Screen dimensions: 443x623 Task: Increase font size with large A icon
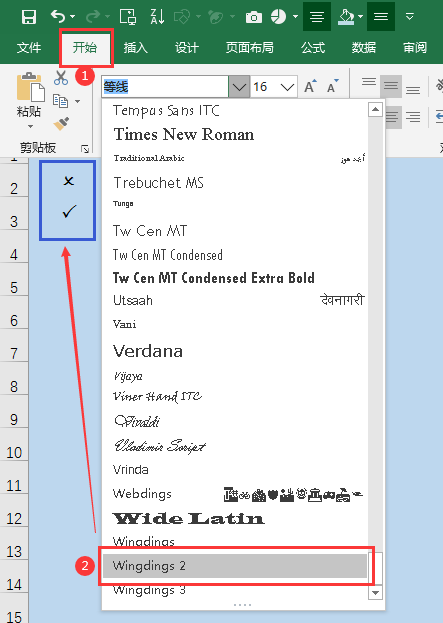(310, 86)
